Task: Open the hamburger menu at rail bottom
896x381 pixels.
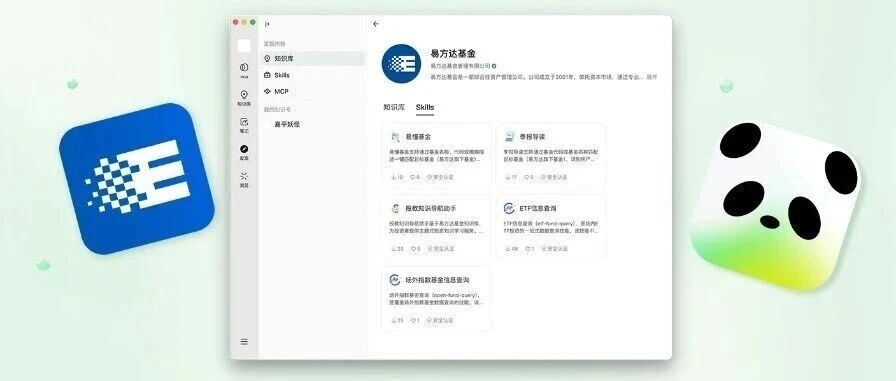Action: [244, 342]
